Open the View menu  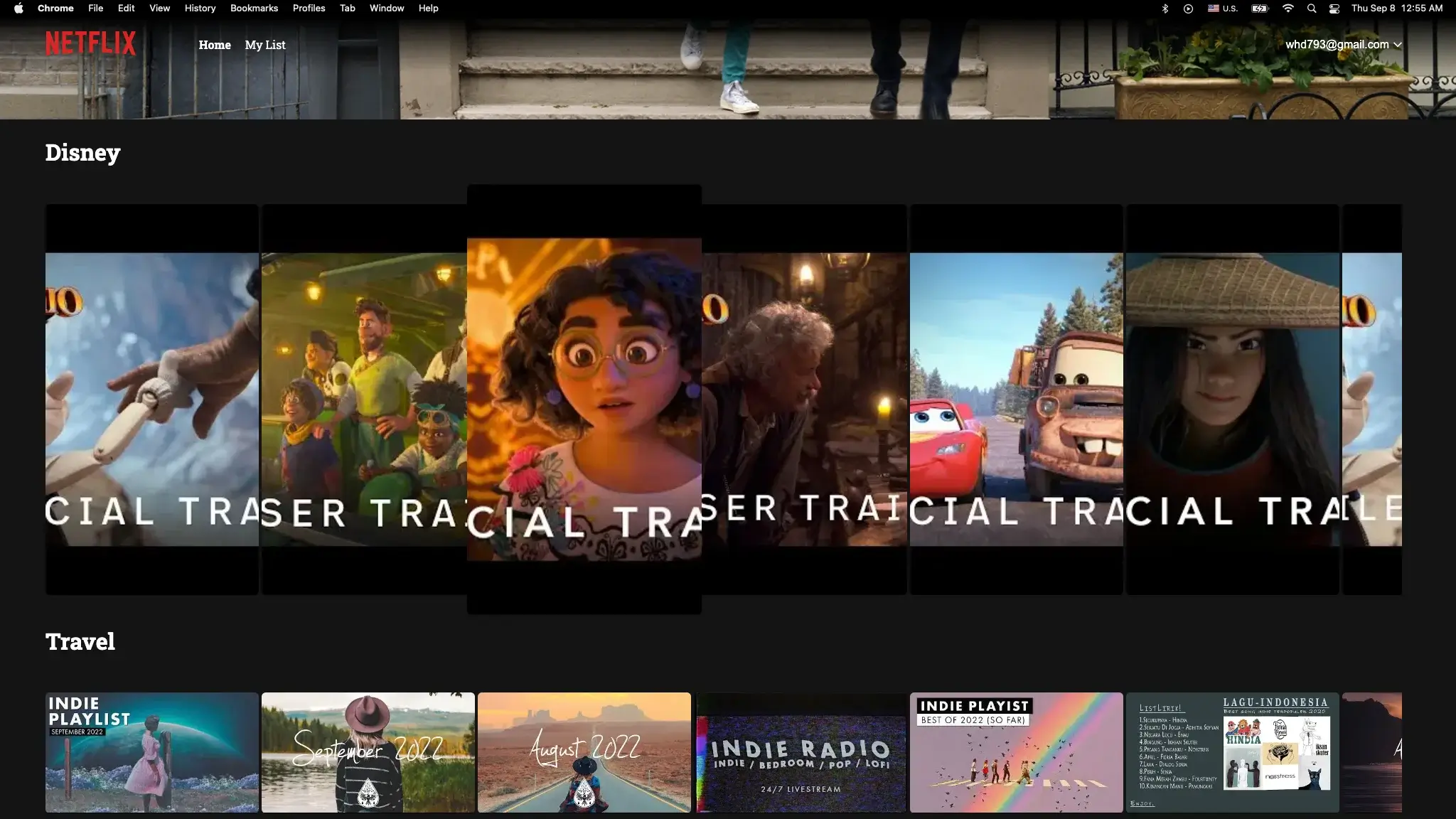coord(159,9)
